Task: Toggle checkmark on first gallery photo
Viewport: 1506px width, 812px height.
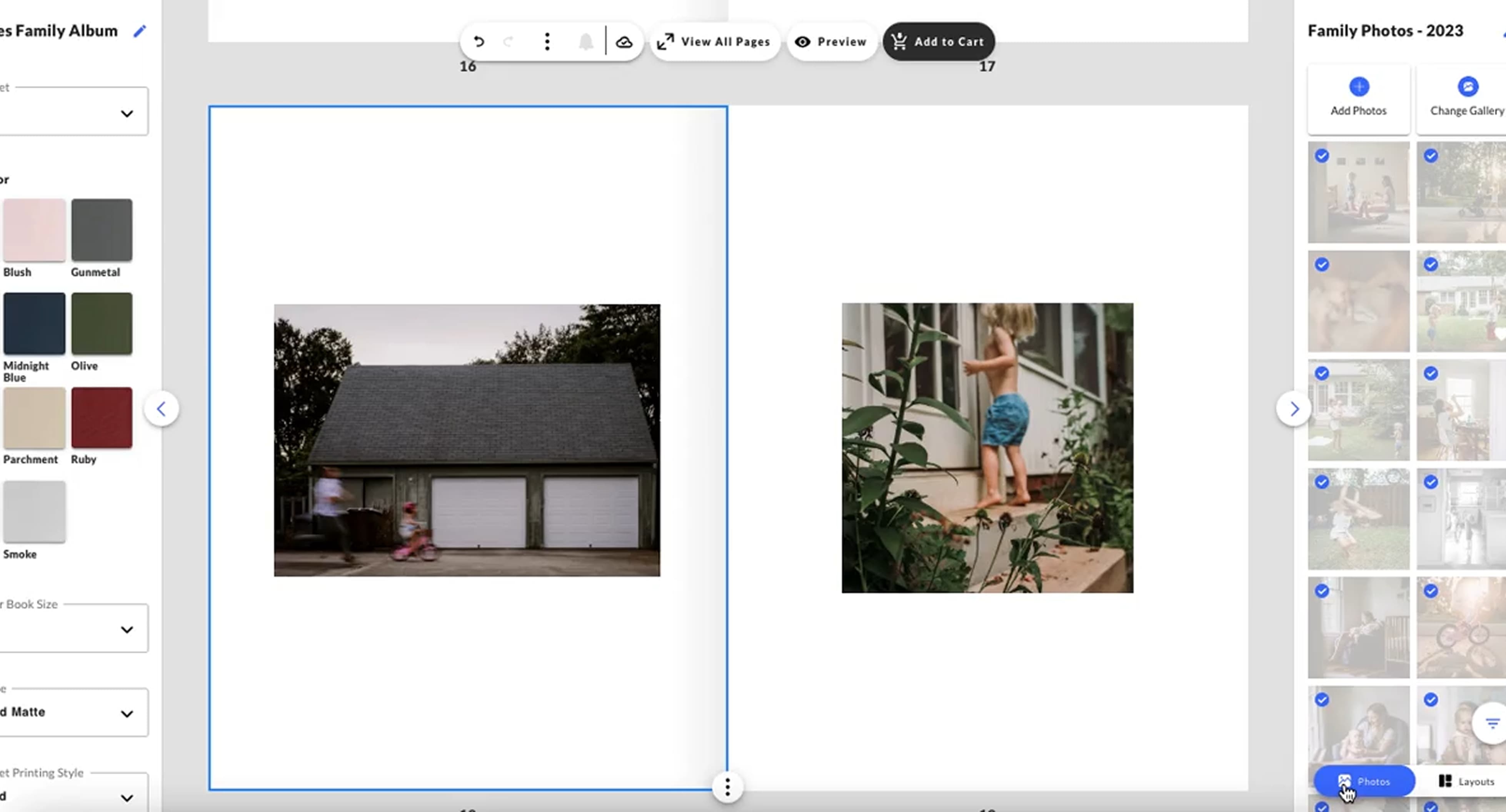Action: [1322, 156]
